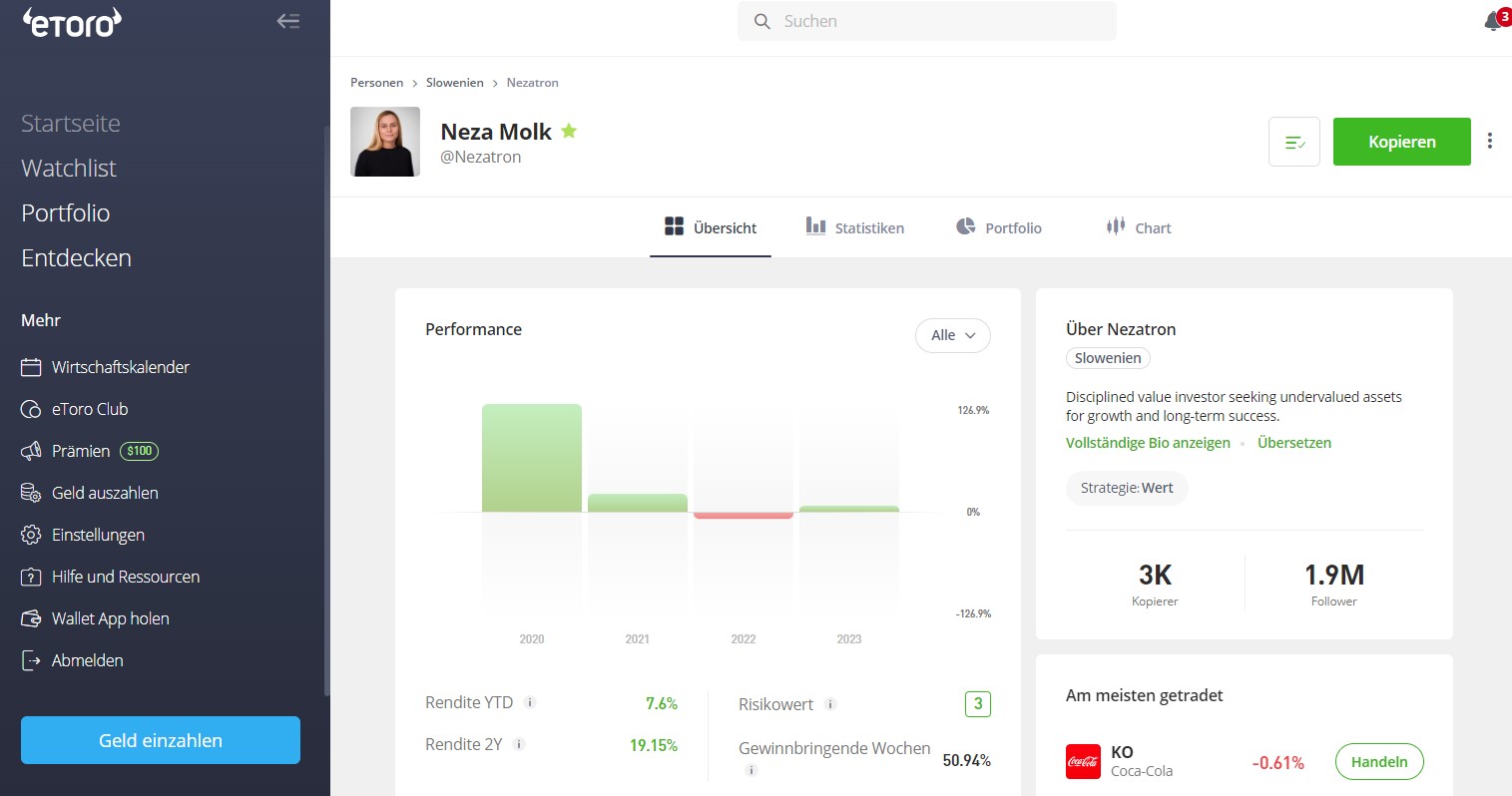This screenshot has height=796, width=1512.
Task: Click the Geld einzahlen button
Action: tap(161, 740)
